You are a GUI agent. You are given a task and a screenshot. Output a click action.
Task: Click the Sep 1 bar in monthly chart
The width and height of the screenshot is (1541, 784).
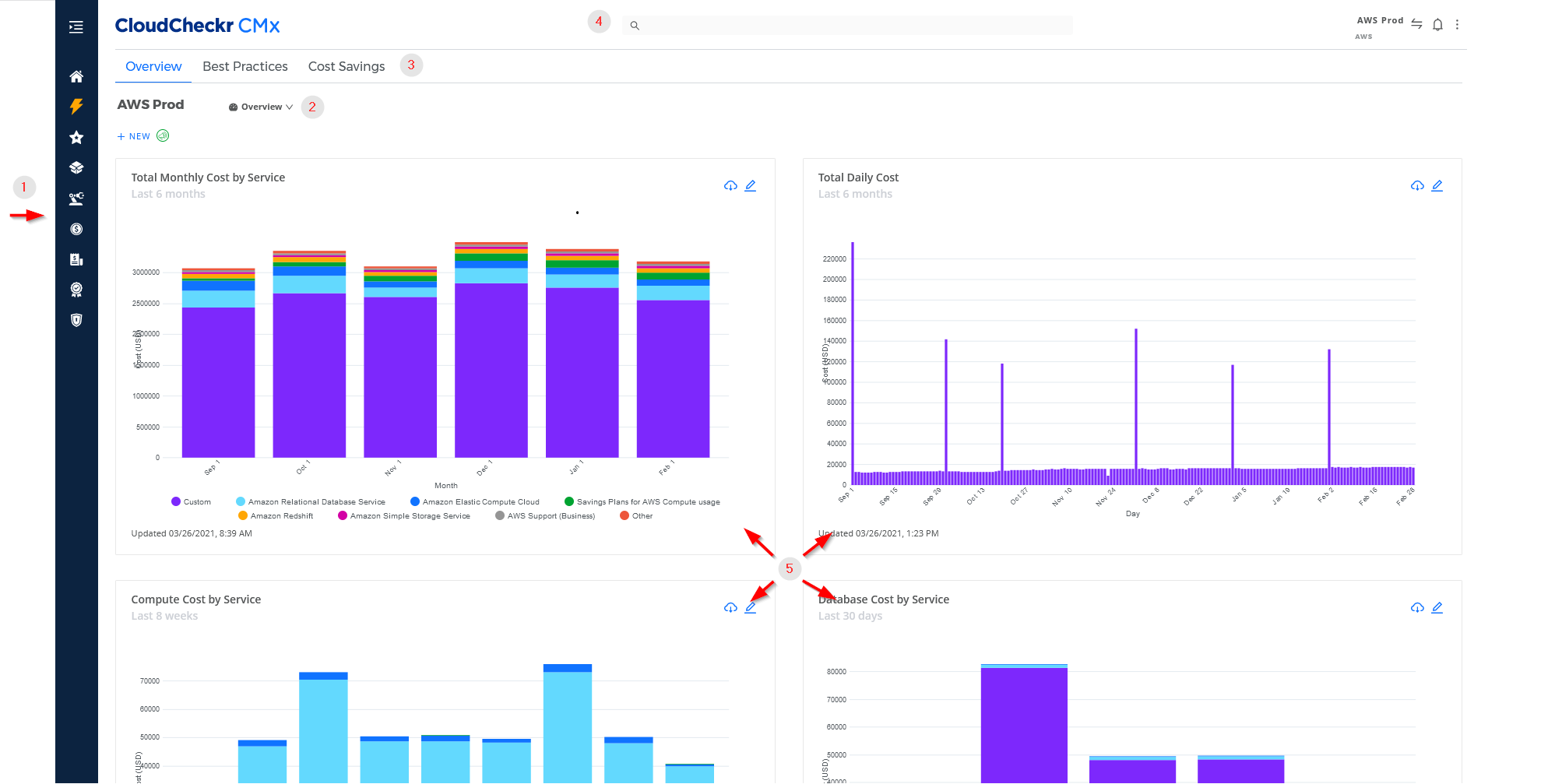pos(218,363)
